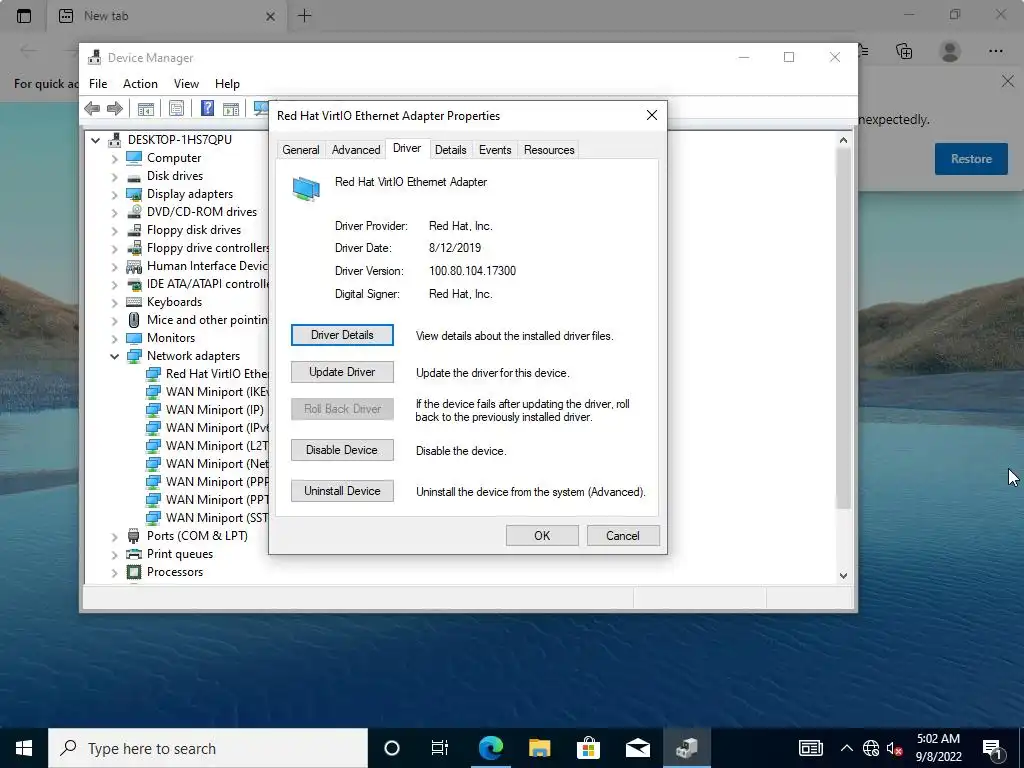Click the Edge tab actions menu icon

coord(24,16)
